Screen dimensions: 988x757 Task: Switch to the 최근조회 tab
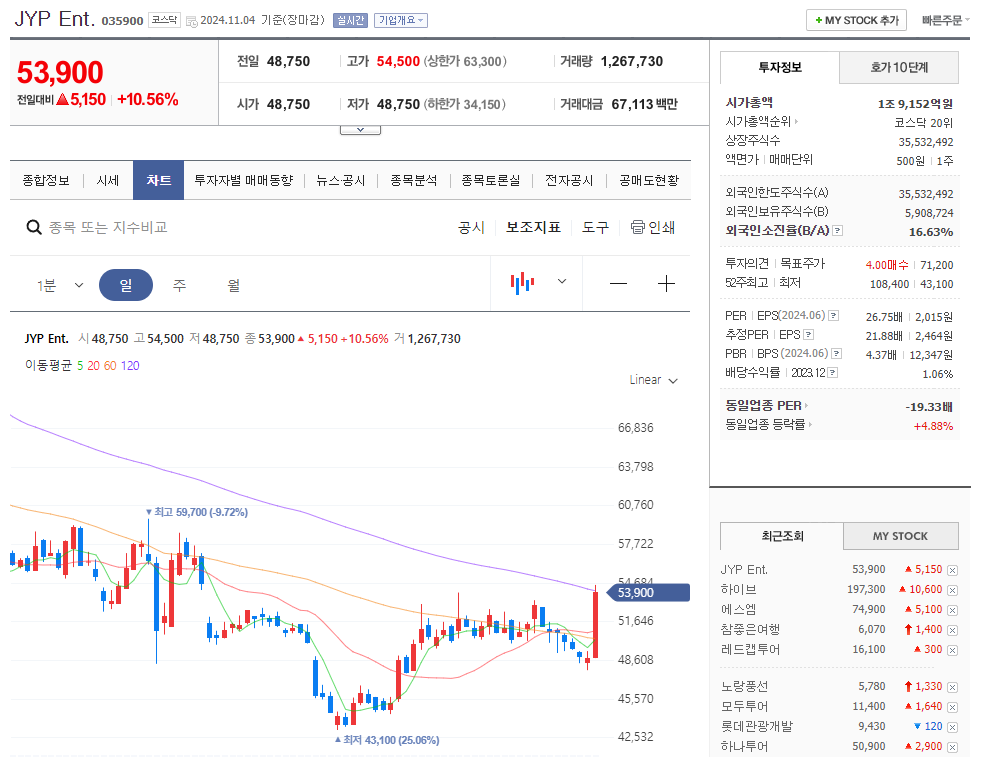[x=782, y=536]
